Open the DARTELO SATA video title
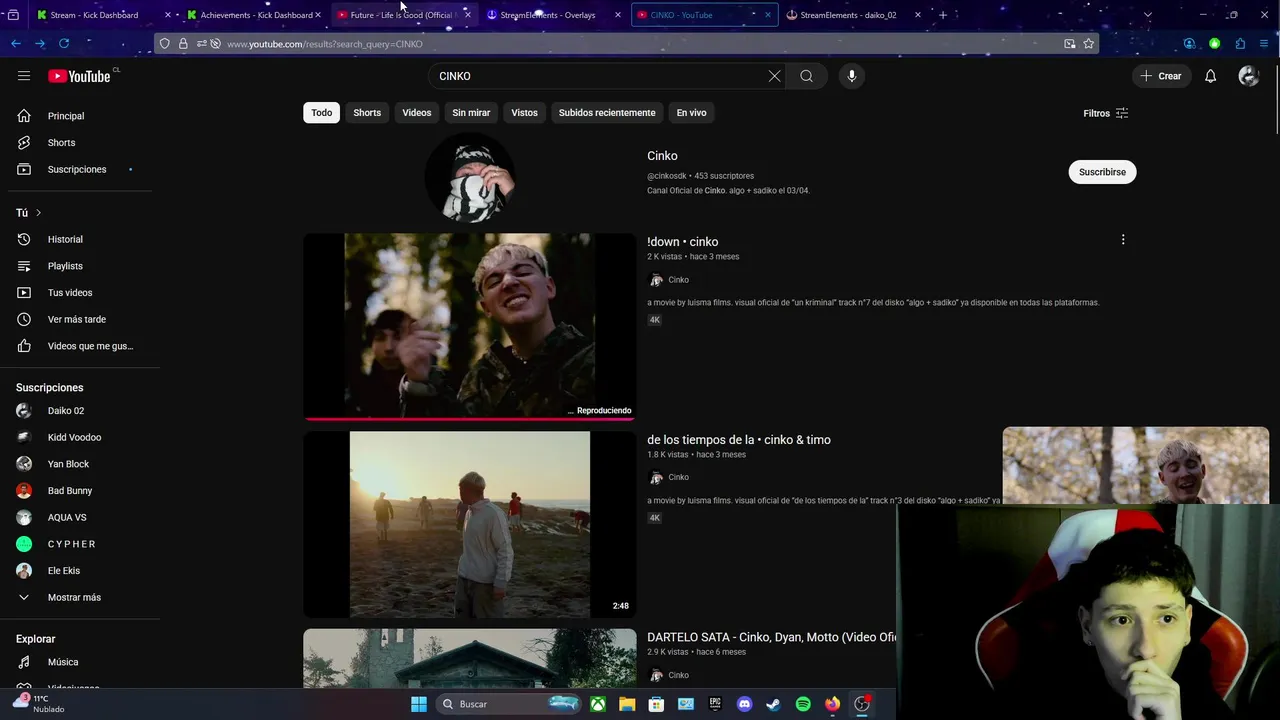Screen dimensions: 1280x720 tap(771, 637)
